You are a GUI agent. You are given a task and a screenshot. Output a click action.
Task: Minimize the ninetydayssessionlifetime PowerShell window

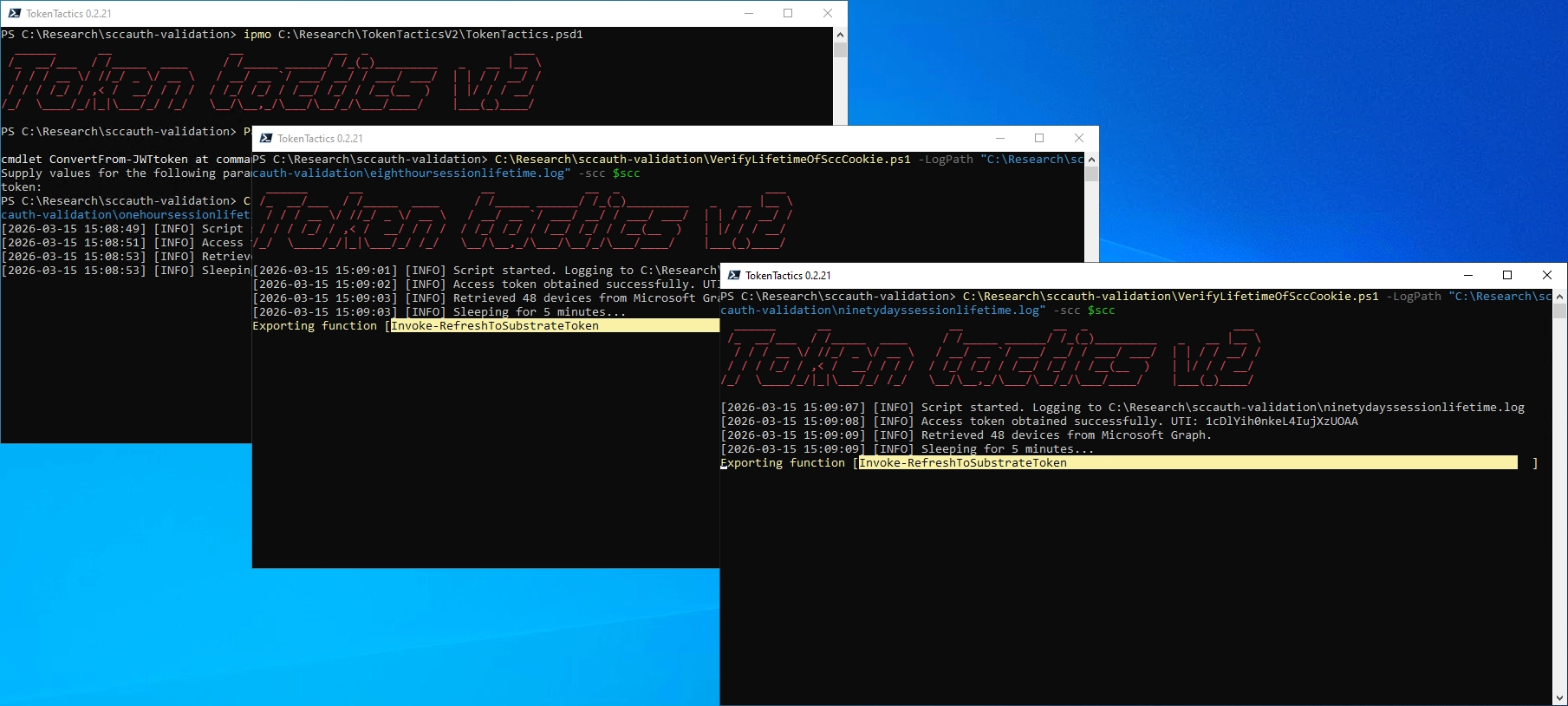(1468, 275)
